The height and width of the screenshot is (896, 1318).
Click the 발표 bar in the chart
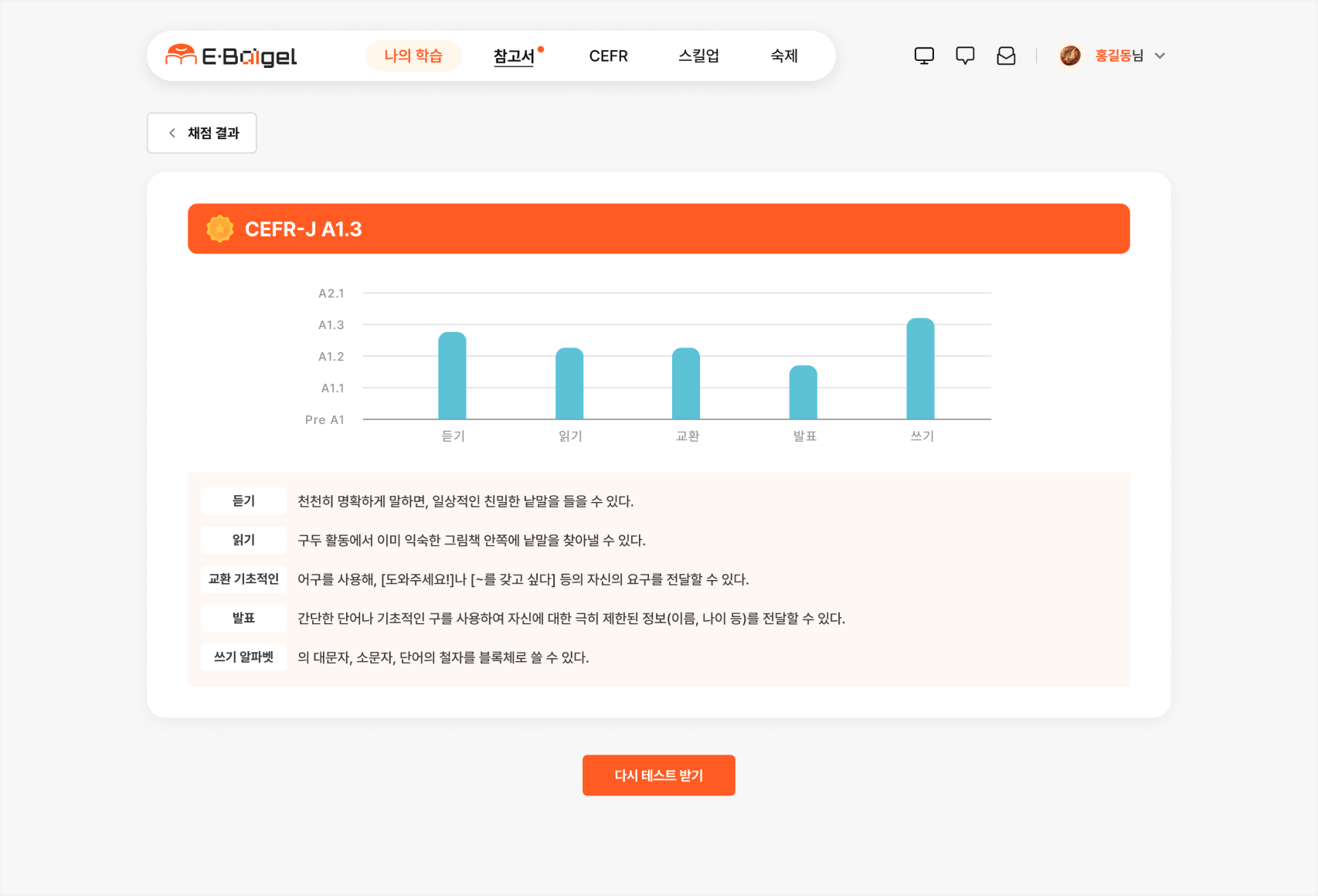point(803,392)
